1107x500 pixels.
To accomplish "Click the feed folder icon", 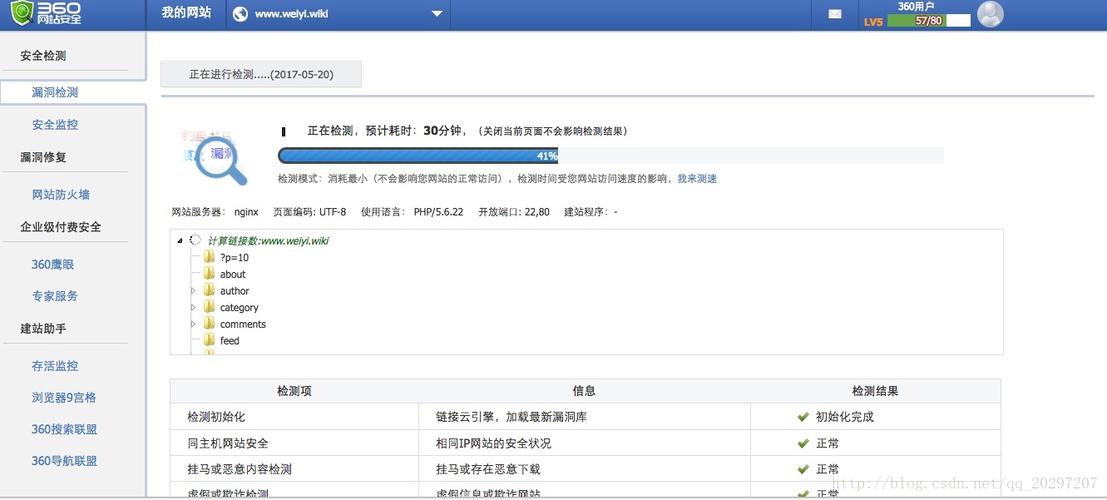I will pyautogui.click(x=209, y=340).
